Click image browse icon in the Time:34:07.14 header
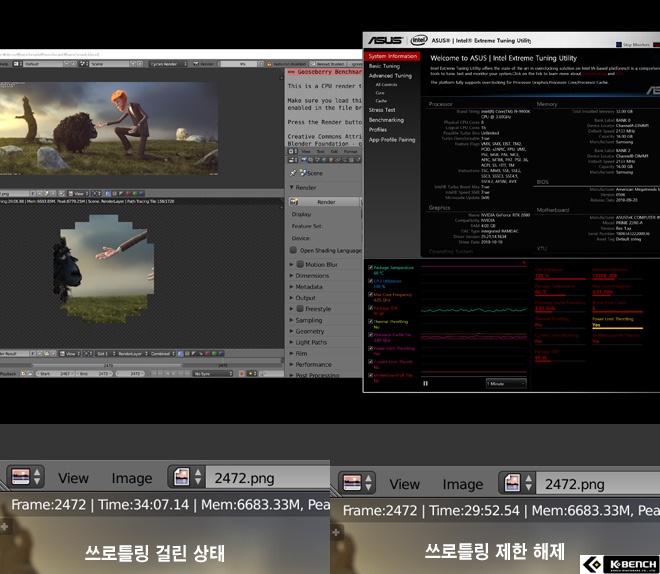 186,477
